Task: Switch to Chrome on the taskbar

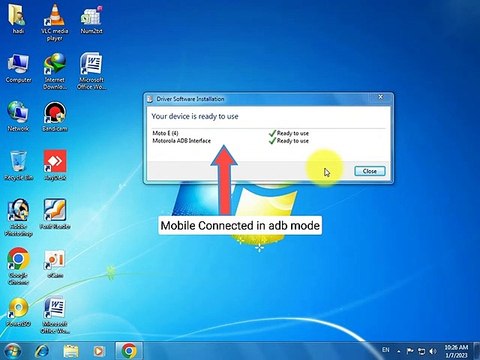Action: 129,351
